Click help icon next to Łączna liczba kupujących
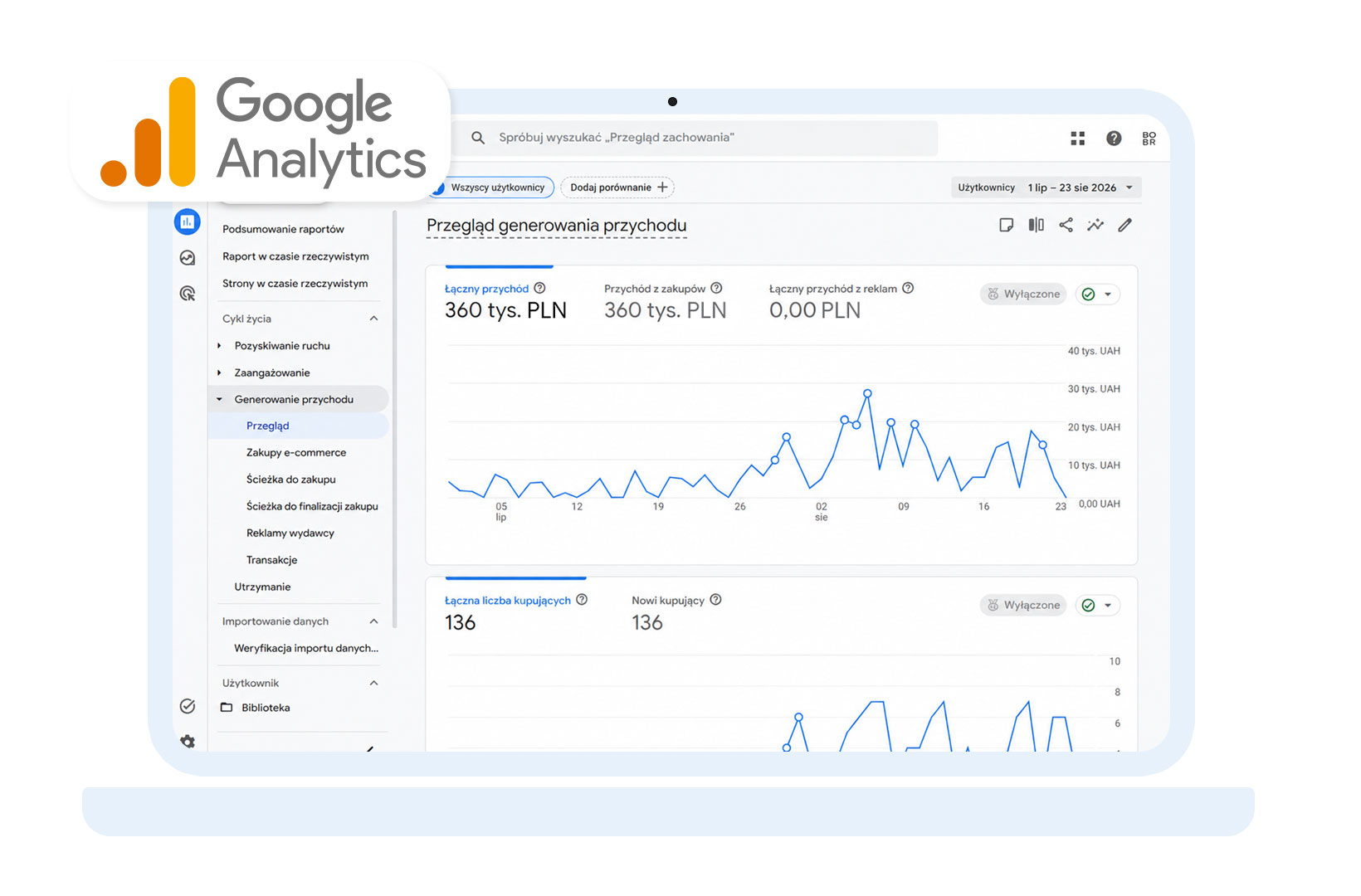 click(582, 600)
